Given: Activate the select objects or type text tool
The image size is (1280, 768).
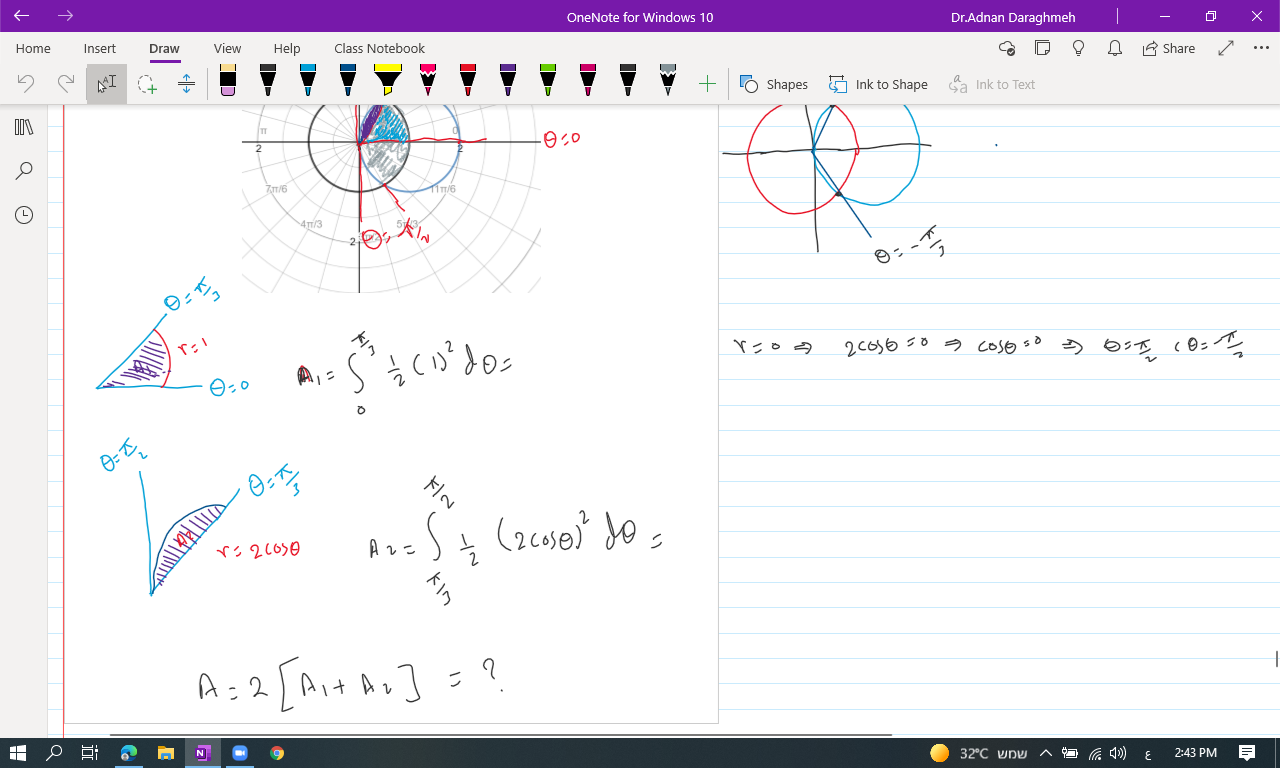Looking at the screenshot, I should 106,84.
